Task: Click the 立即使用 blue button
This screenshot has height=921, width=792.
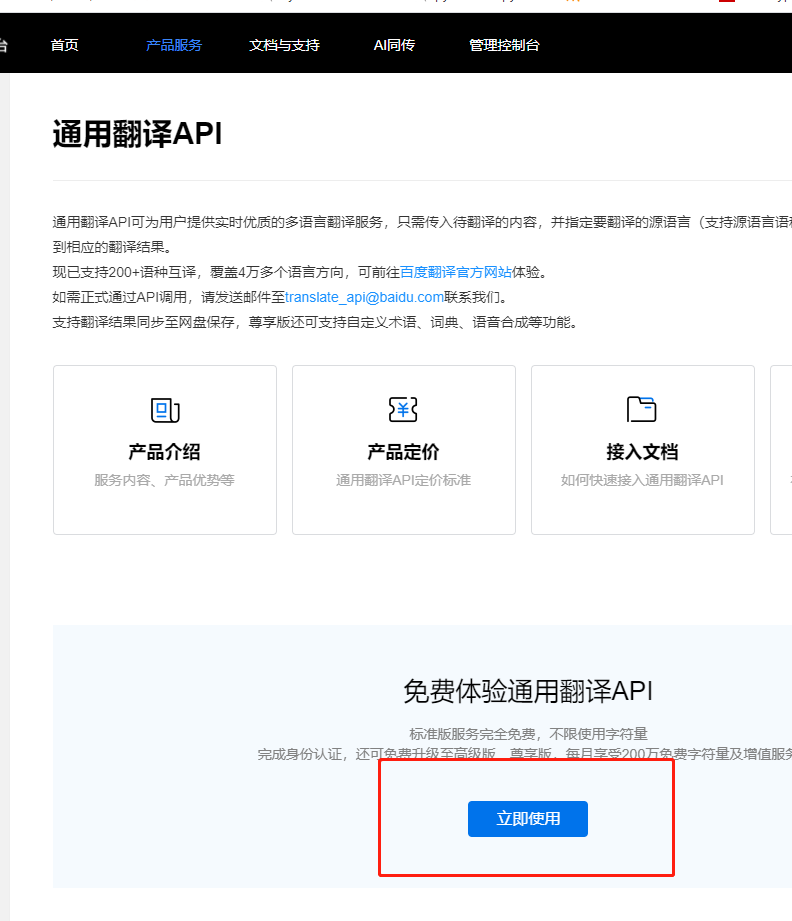Action: (x=528, y=819)
